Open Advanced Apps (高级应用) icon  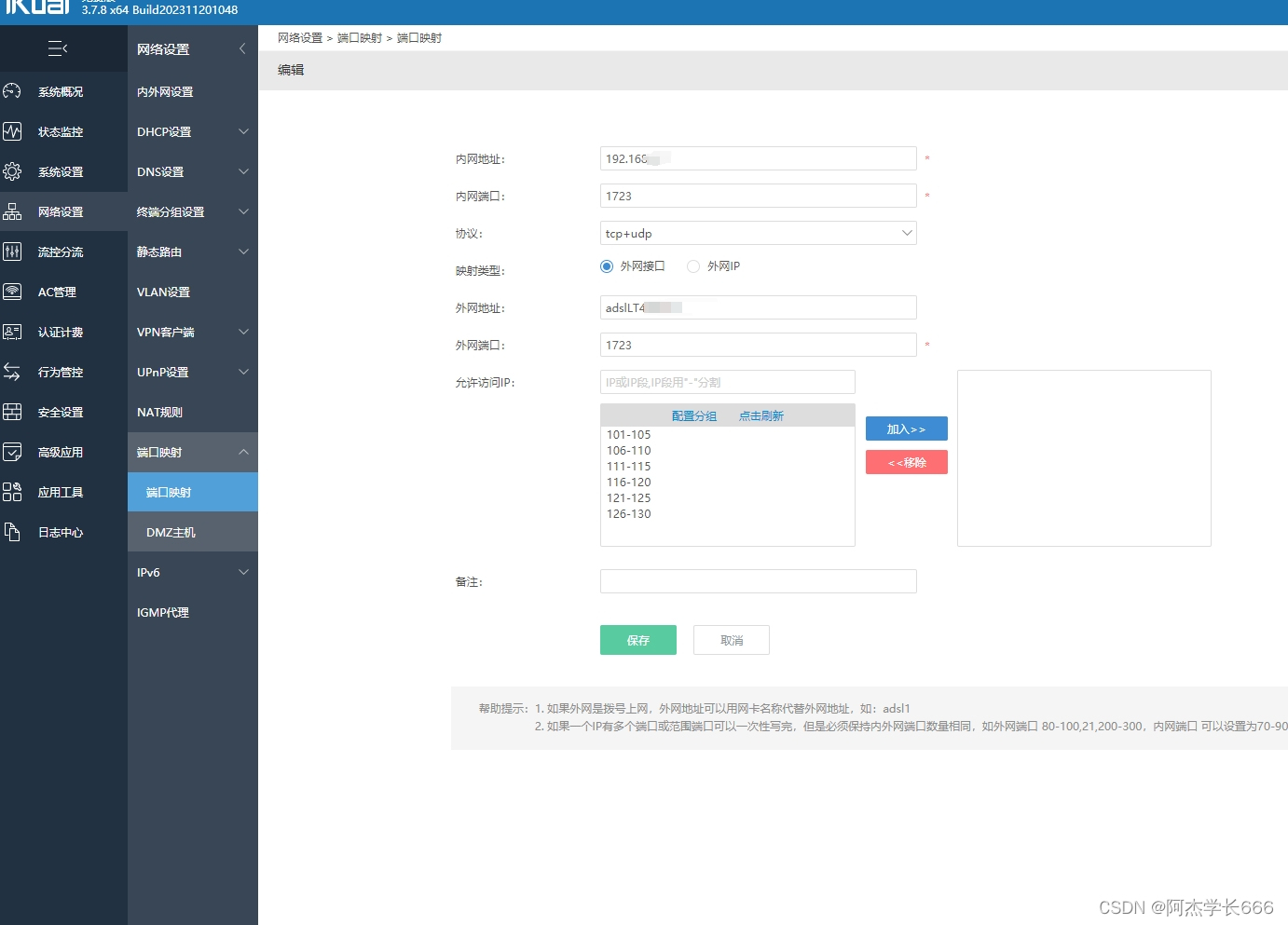(12, 452)
